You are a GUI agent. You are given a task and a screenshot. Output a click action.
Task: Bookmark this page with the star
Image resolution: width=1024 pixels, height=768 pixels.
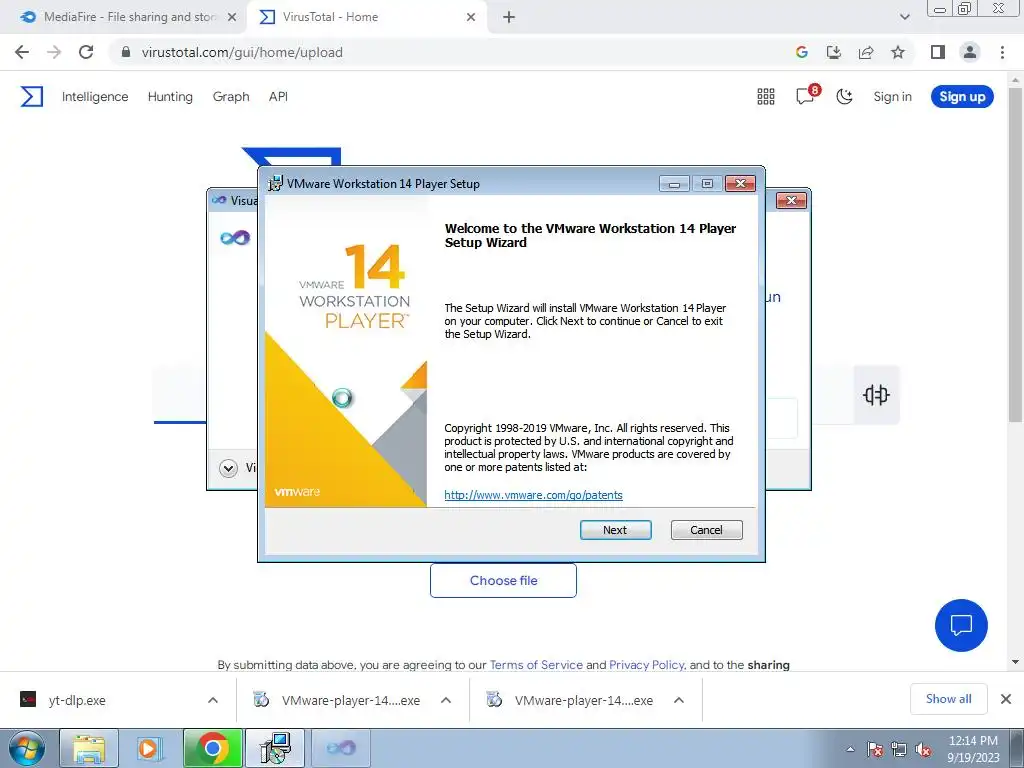pyautogui.click(x=898, y=52)
